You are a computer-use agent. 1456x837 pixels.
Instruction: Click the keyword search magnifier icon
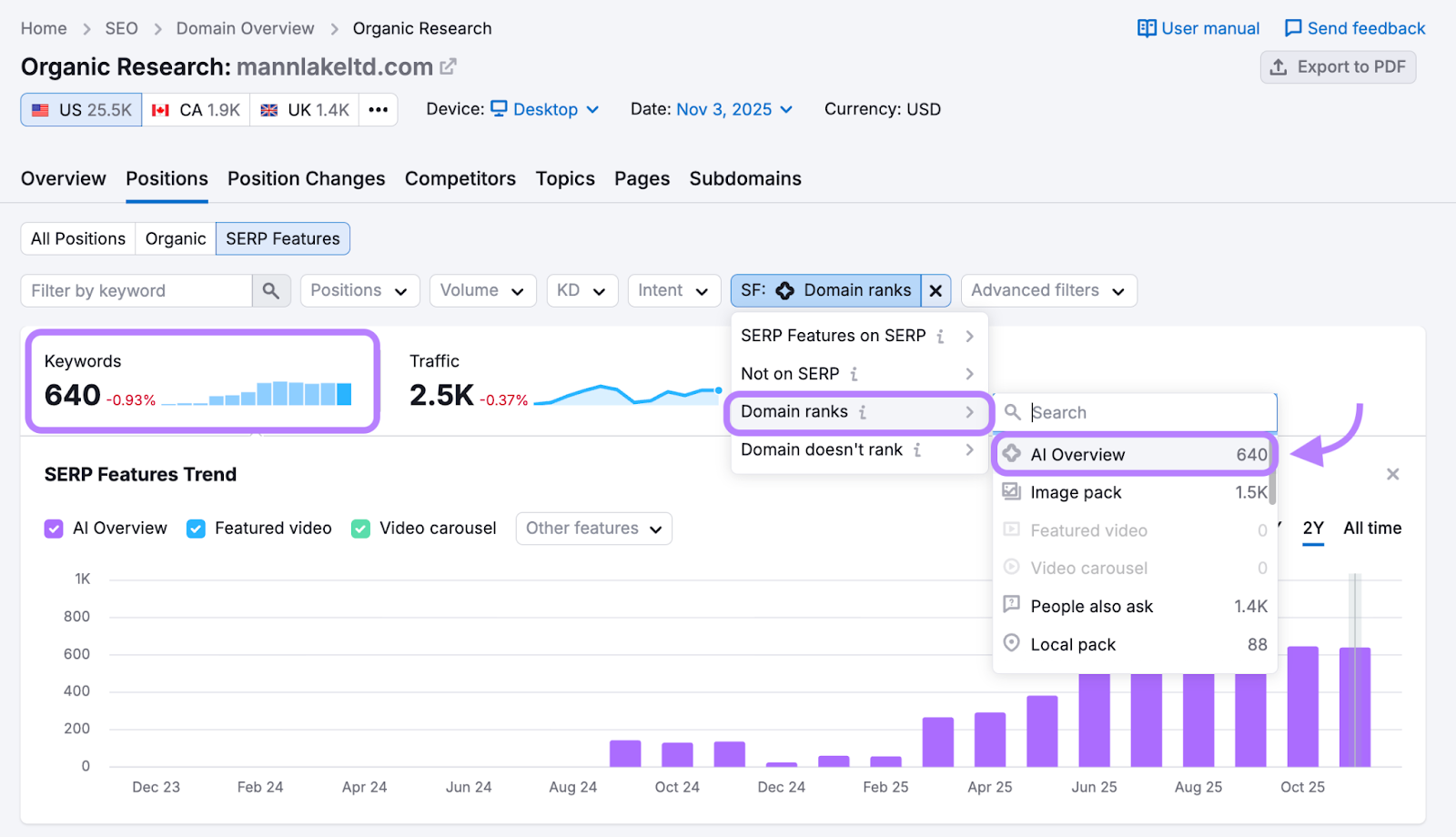[270, 290]
